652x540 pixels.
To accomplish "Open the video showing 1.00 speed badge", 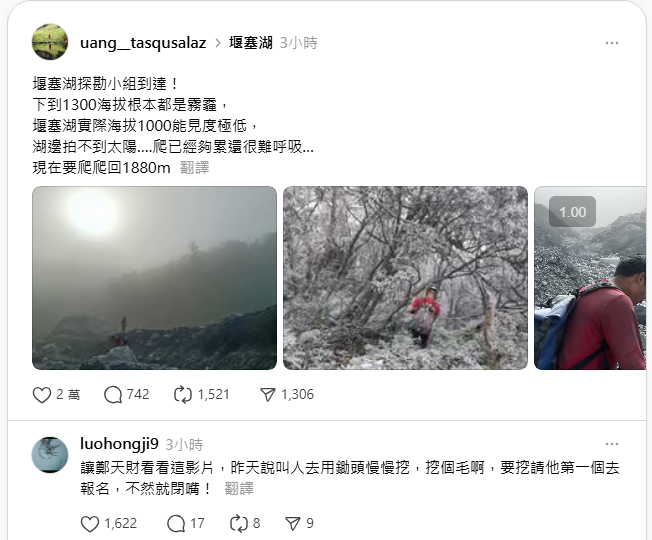I will click(590, 278).
